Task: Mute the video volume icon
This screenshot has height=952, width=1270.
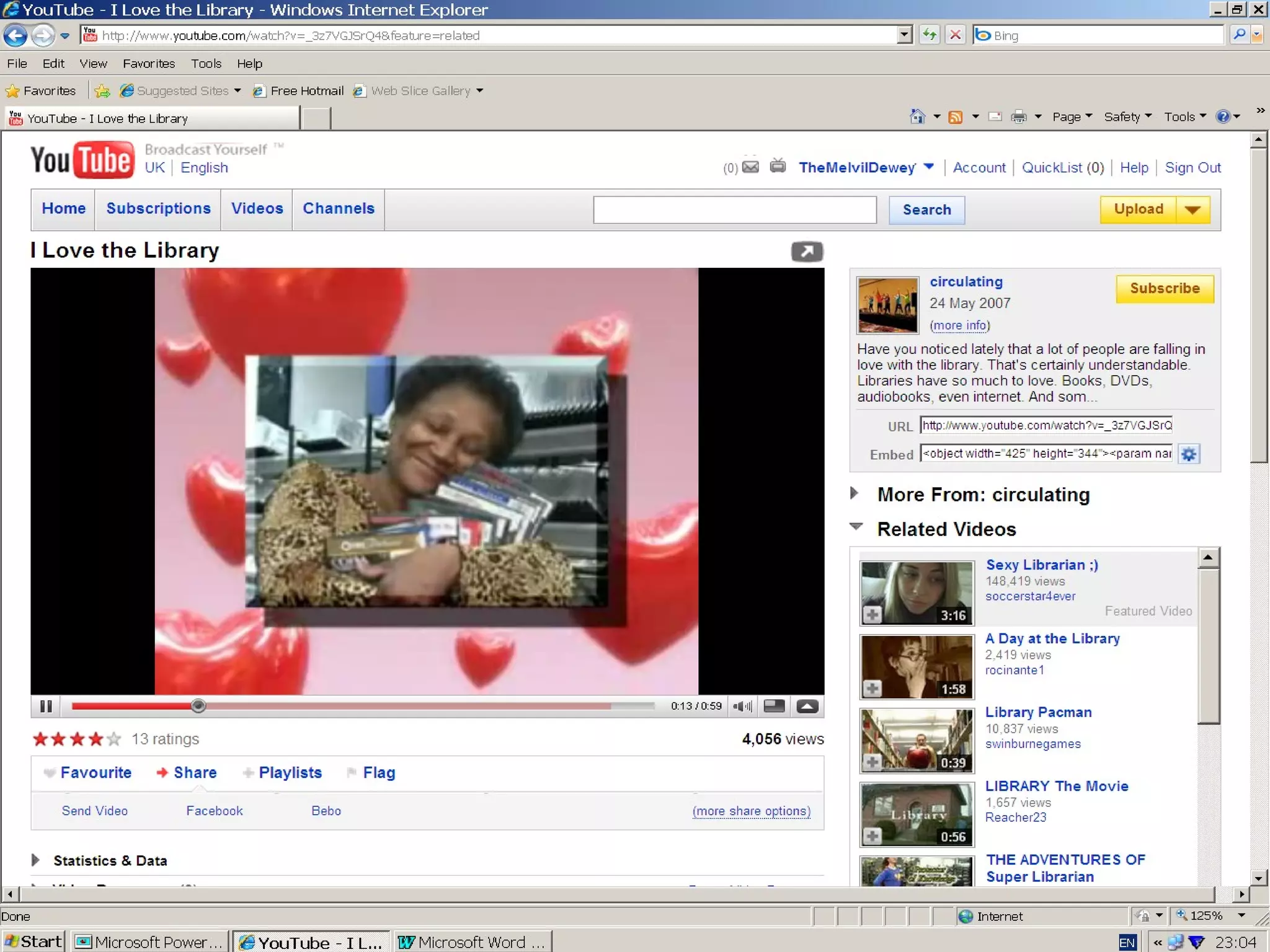Action: pyautogui.click(x=742, y=706)
